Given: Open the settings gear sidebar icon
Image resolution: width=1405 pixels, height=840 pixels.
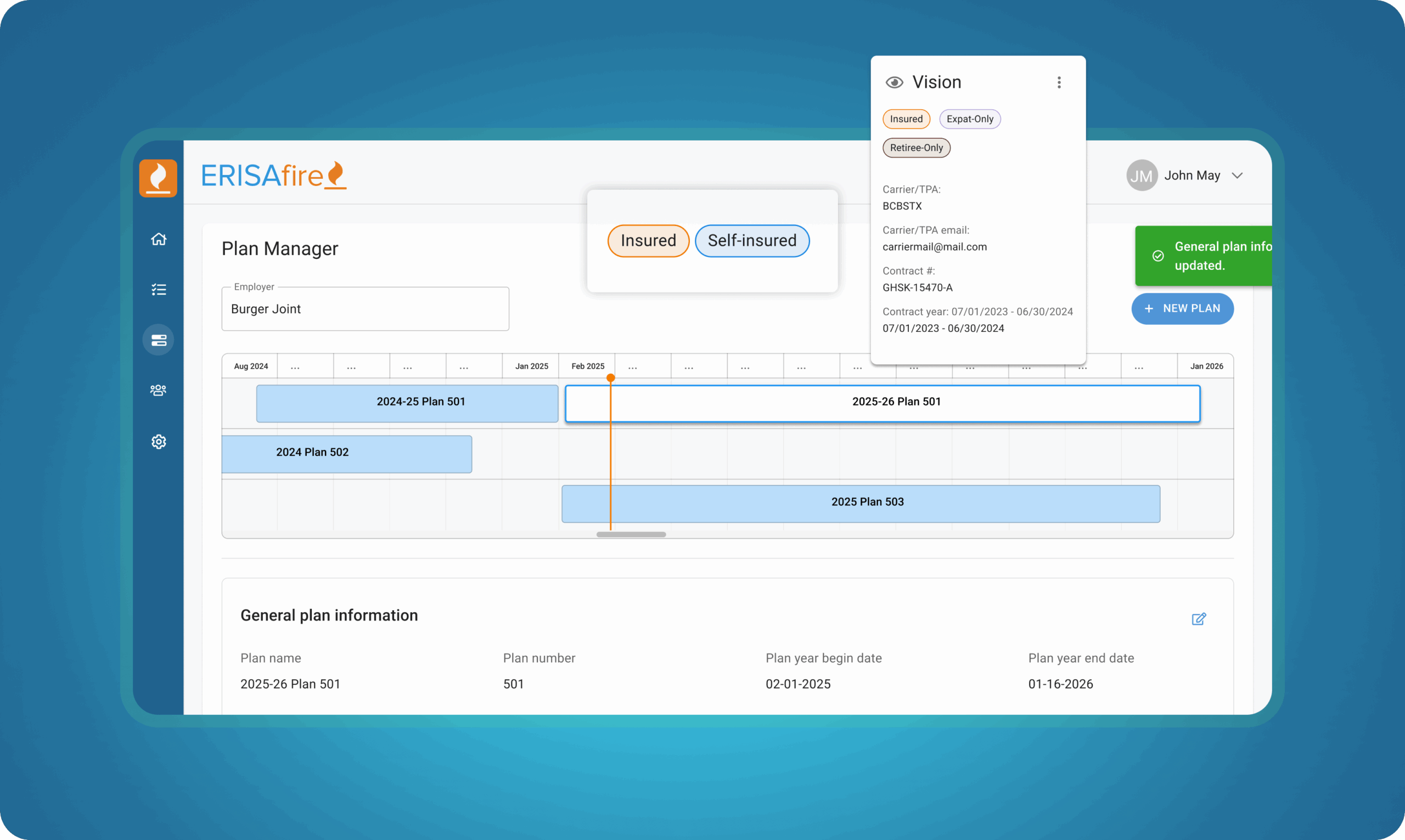Looking at the screenshot, I should (x=159, y=442).
